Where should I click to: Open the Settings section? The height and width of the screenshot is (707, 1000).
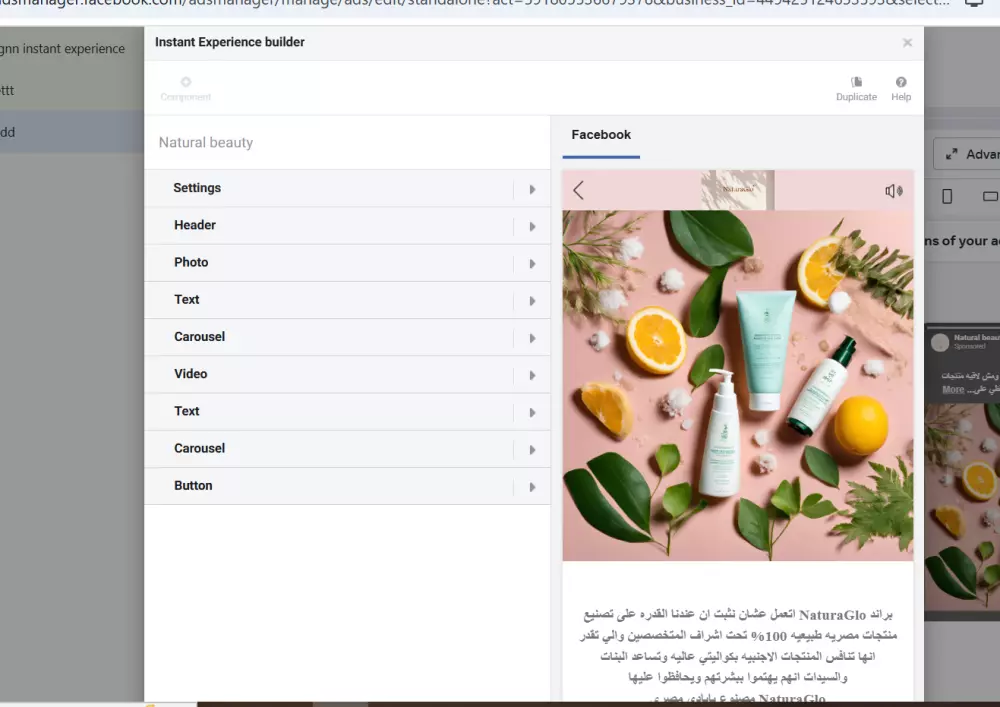click(x=348, y=187)
